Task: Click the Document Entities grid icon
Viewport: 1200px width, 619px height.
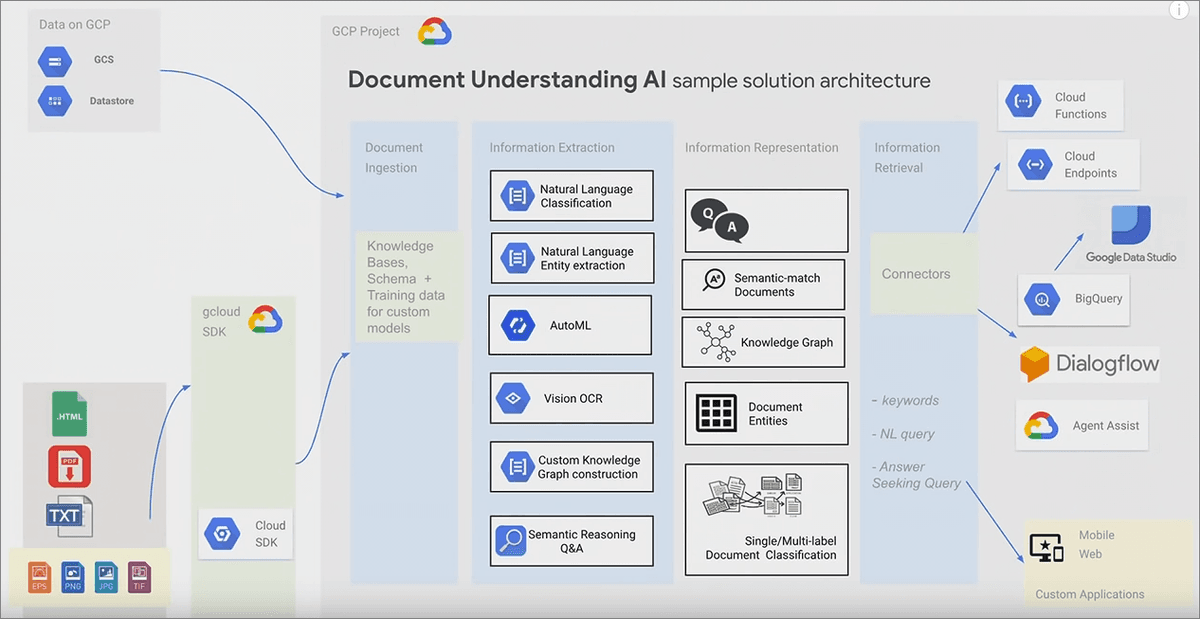Action: (716, 413)
